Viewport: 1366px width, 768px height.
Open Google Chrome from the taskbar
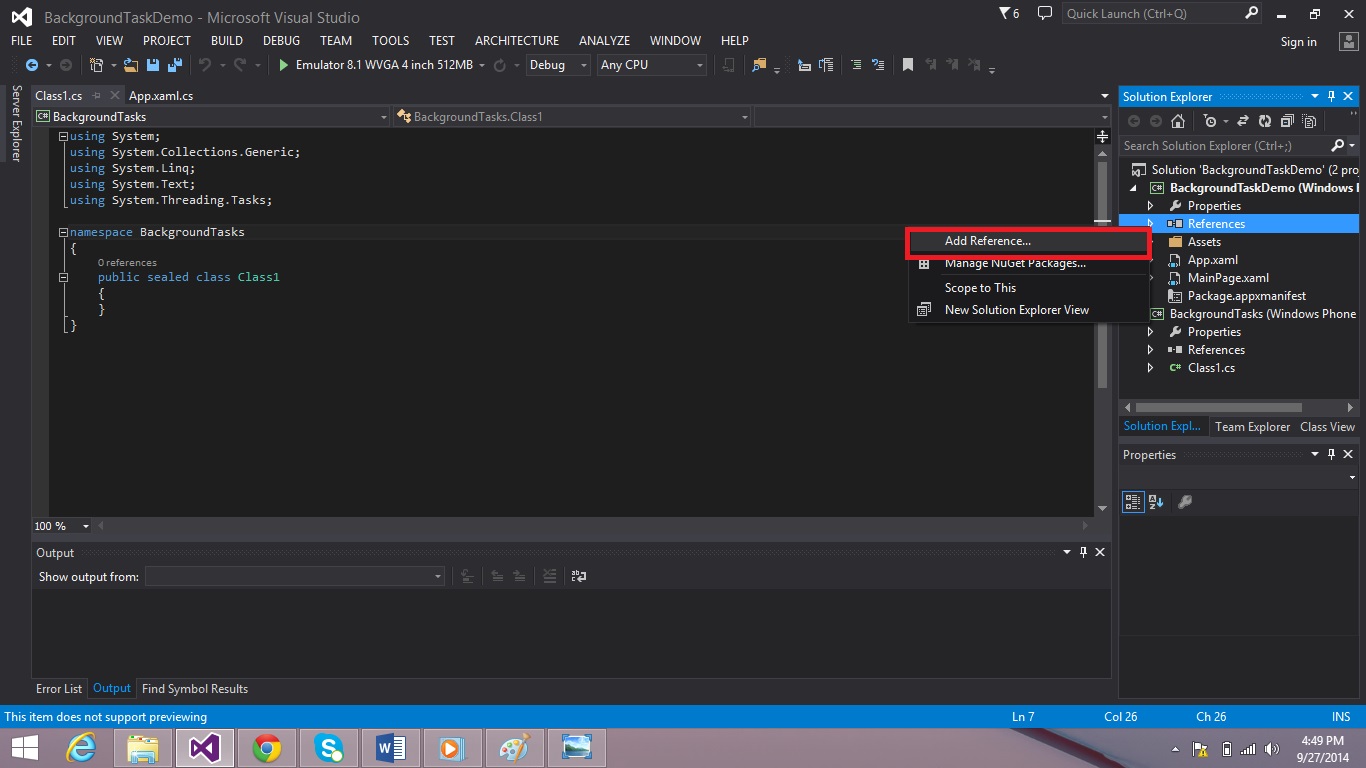(267, 748)
